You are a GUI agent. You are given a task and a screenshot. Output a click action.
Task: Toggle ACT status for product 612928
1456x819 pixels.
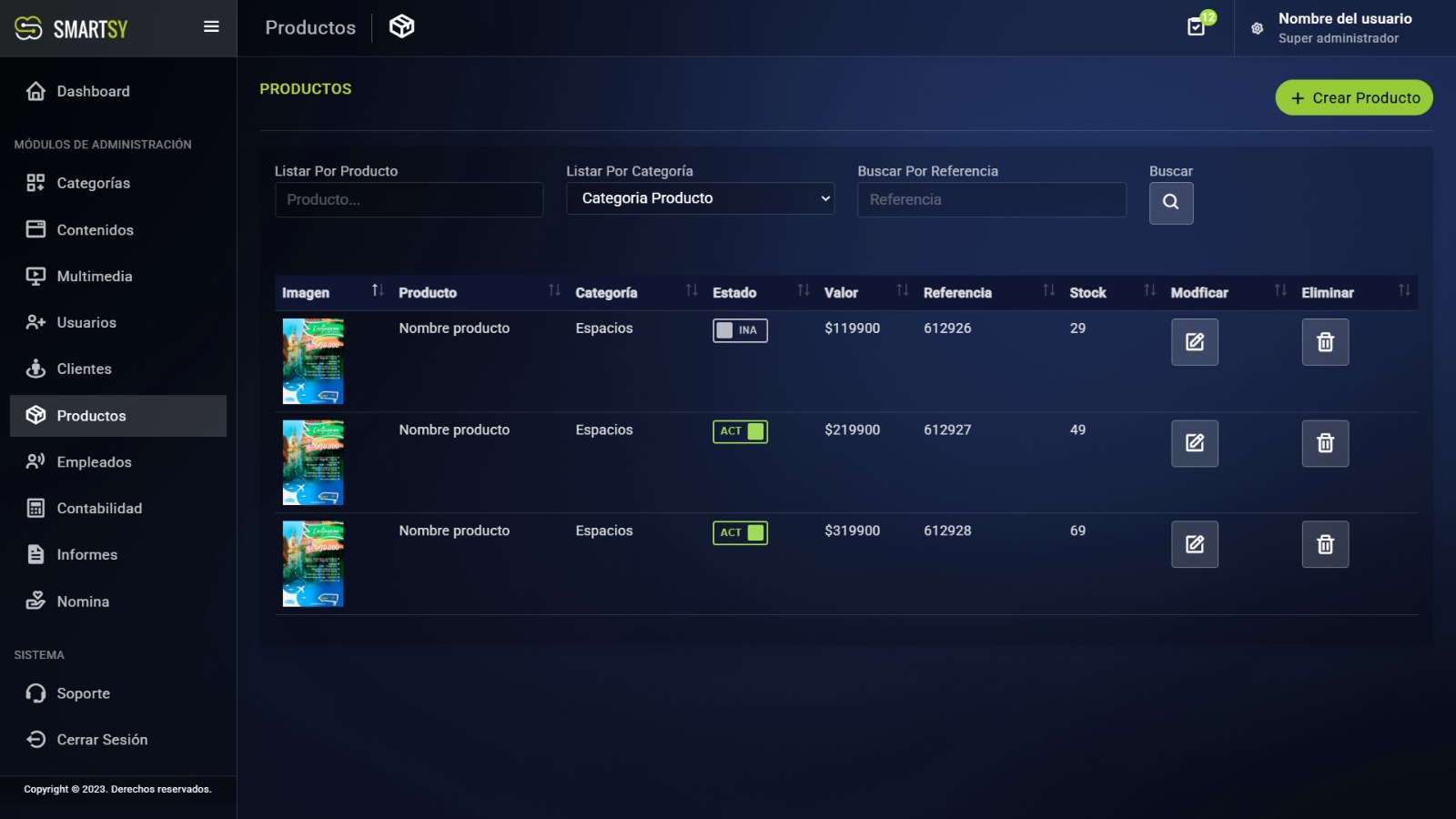tap(740, 532)
